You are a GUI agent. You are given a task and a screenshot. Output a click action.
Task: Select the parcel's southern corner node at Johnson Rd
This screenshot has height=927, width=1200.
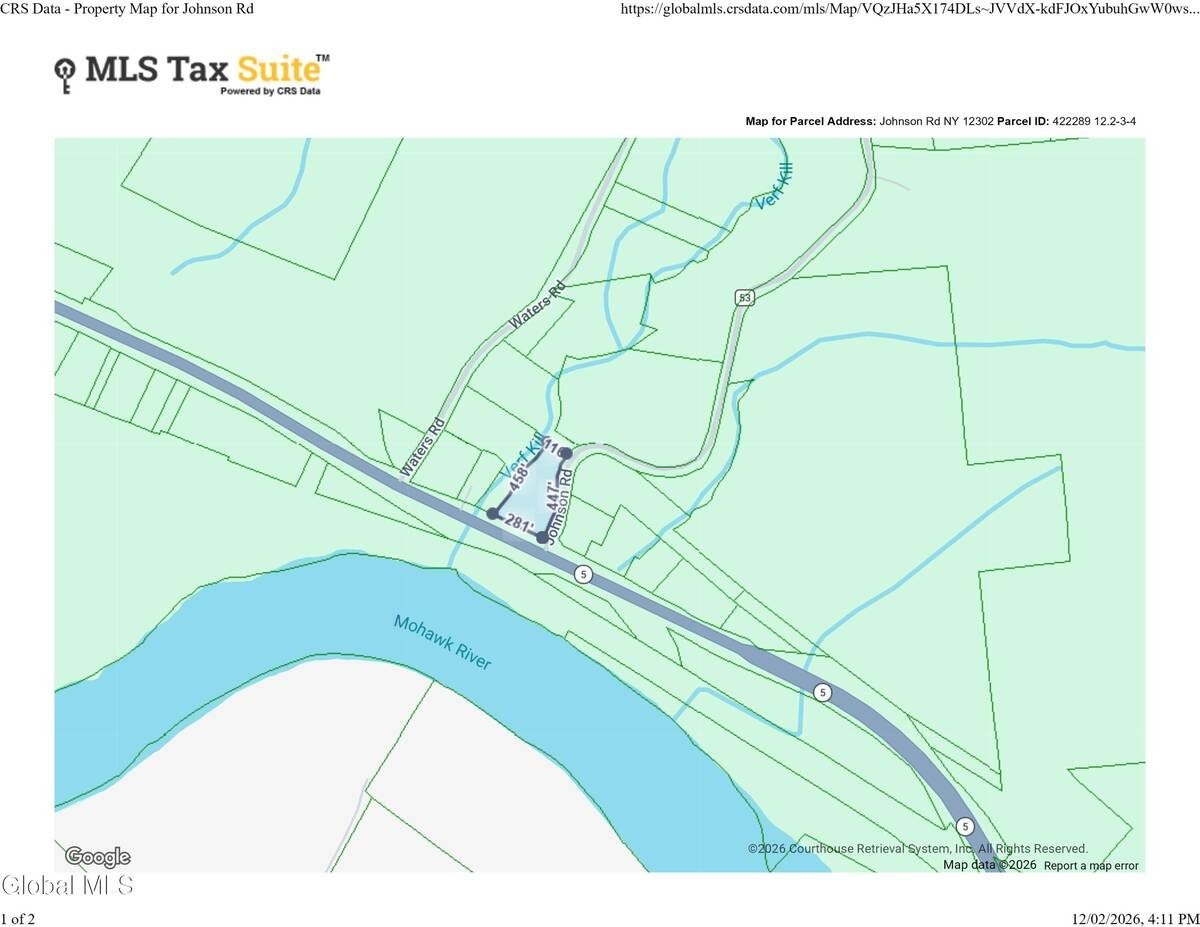[x=542, y=538]
